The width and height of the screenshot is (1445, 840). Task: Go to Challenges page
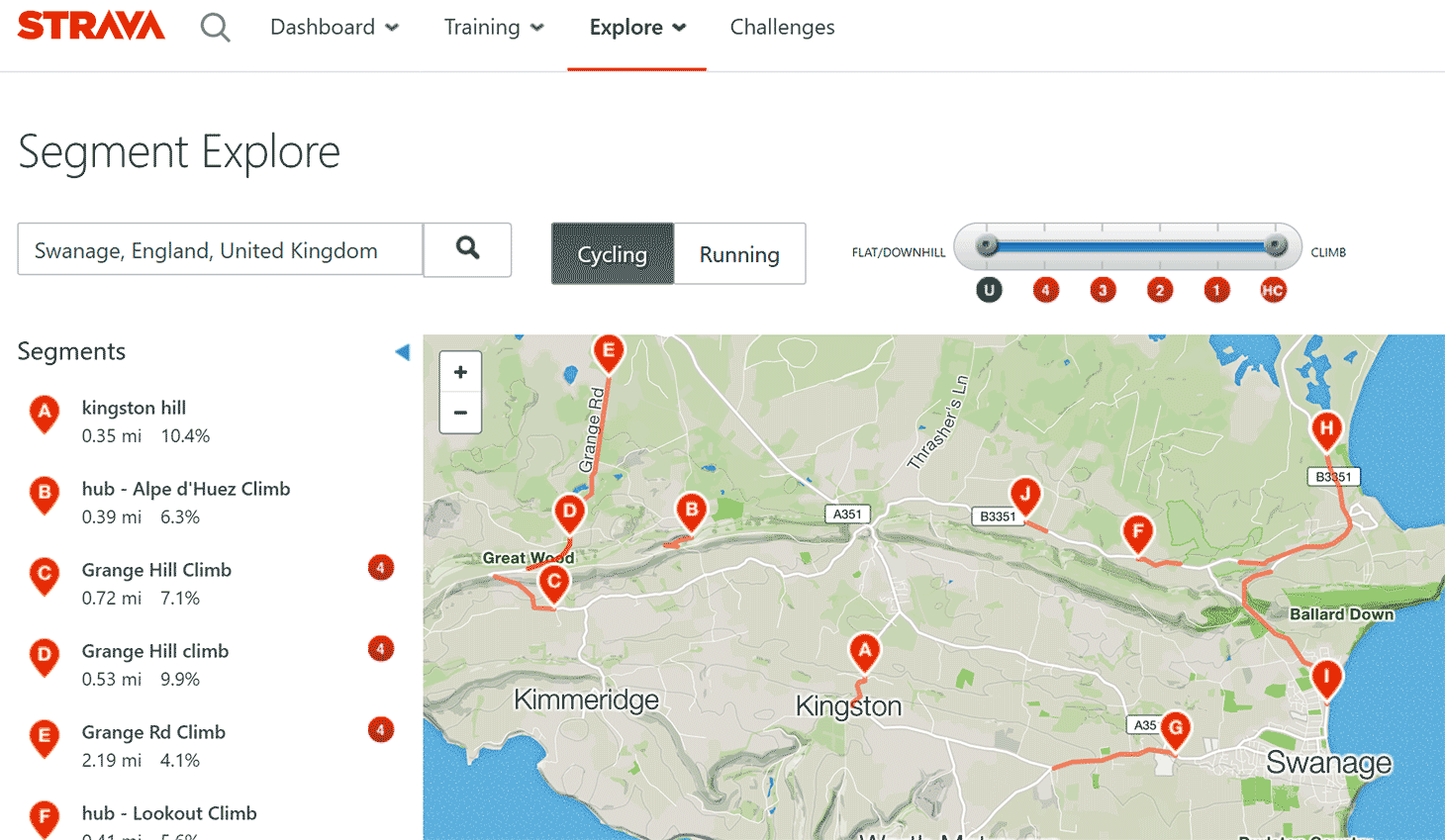pos(782,28)
